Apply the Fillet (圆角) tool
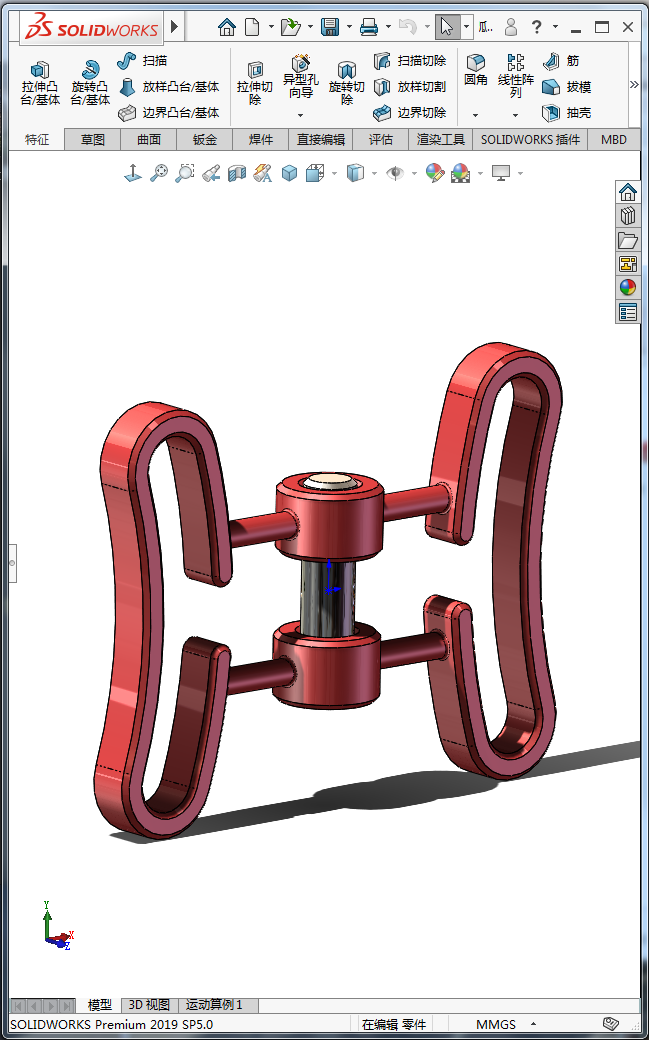Screen dimensions: 649x1040 point(475,70)
